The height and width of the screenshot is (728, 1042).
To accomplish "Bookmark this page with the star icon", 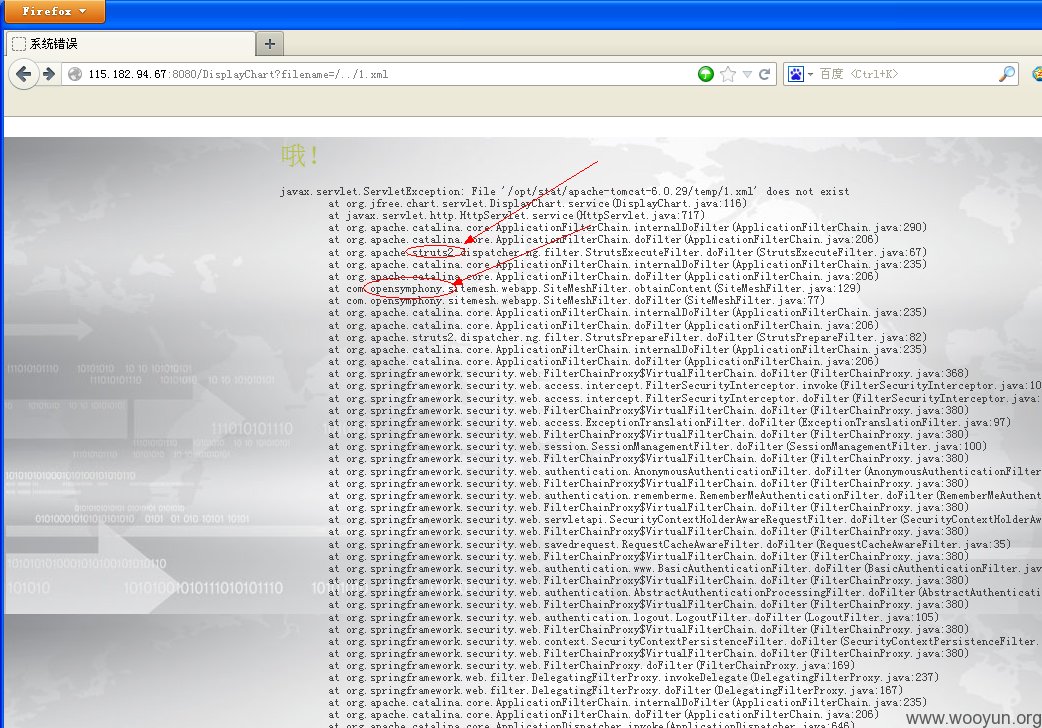I will (x=728, y=74).
